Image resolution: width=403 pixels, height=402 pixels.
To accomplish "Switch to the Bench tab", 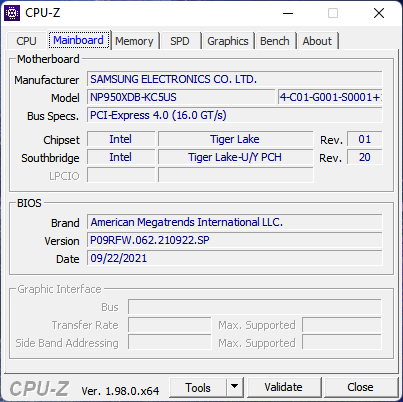I will tap(275, 41).
